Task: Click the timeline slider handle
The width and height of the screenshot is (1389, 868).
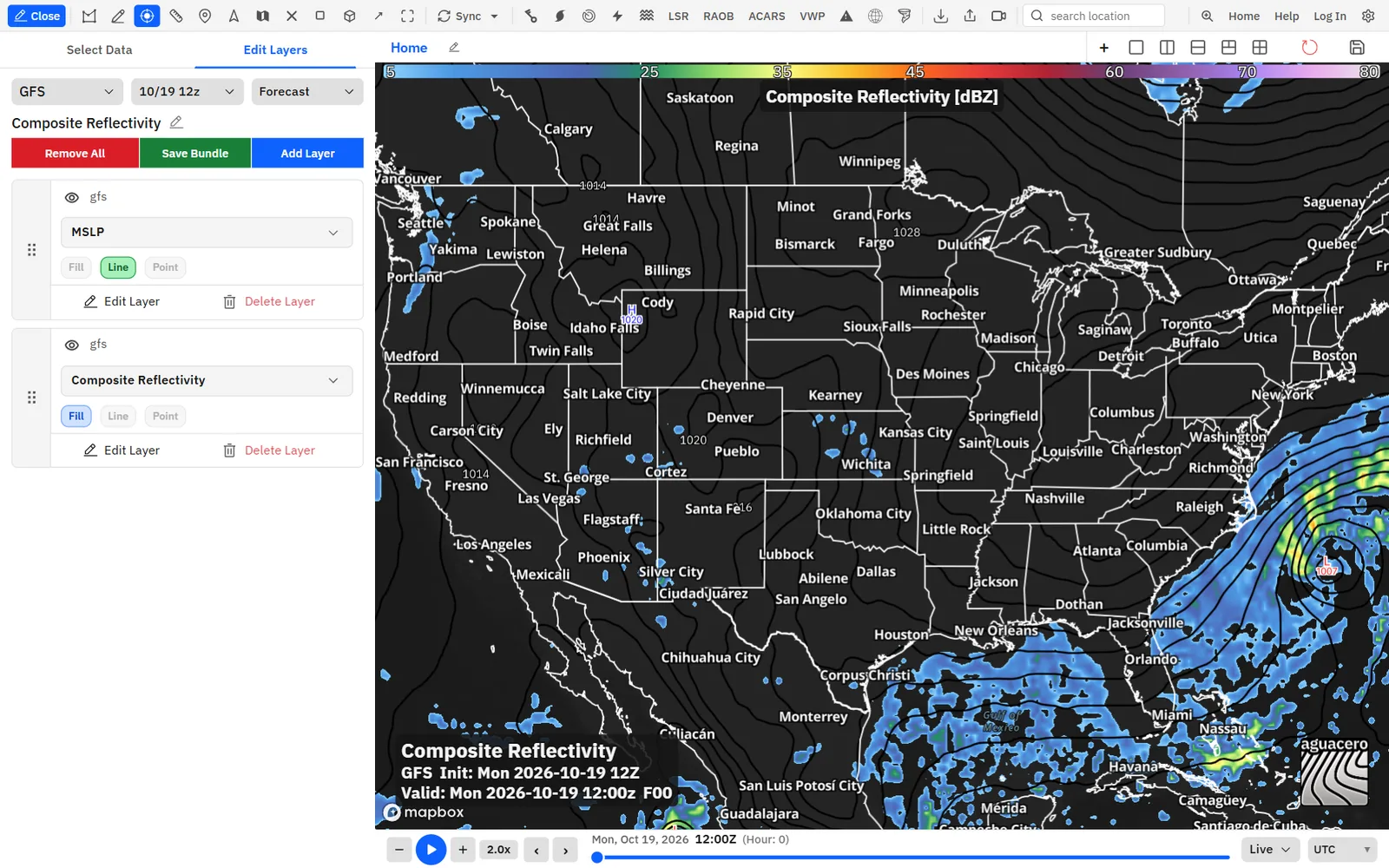Action: pos(597,858)
